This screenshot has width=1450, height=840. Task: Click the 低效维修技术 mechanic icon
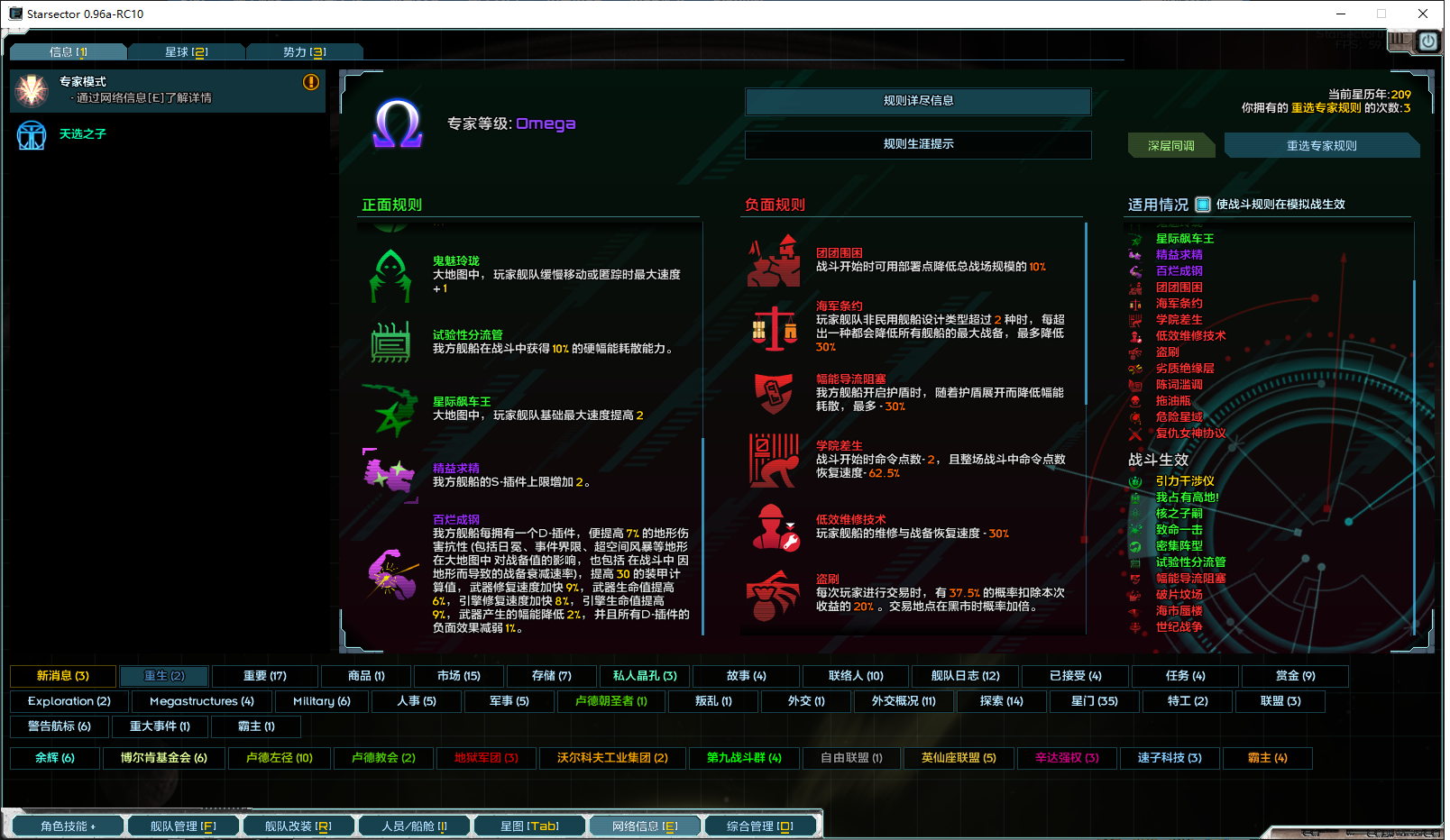(x=774, y=527)
